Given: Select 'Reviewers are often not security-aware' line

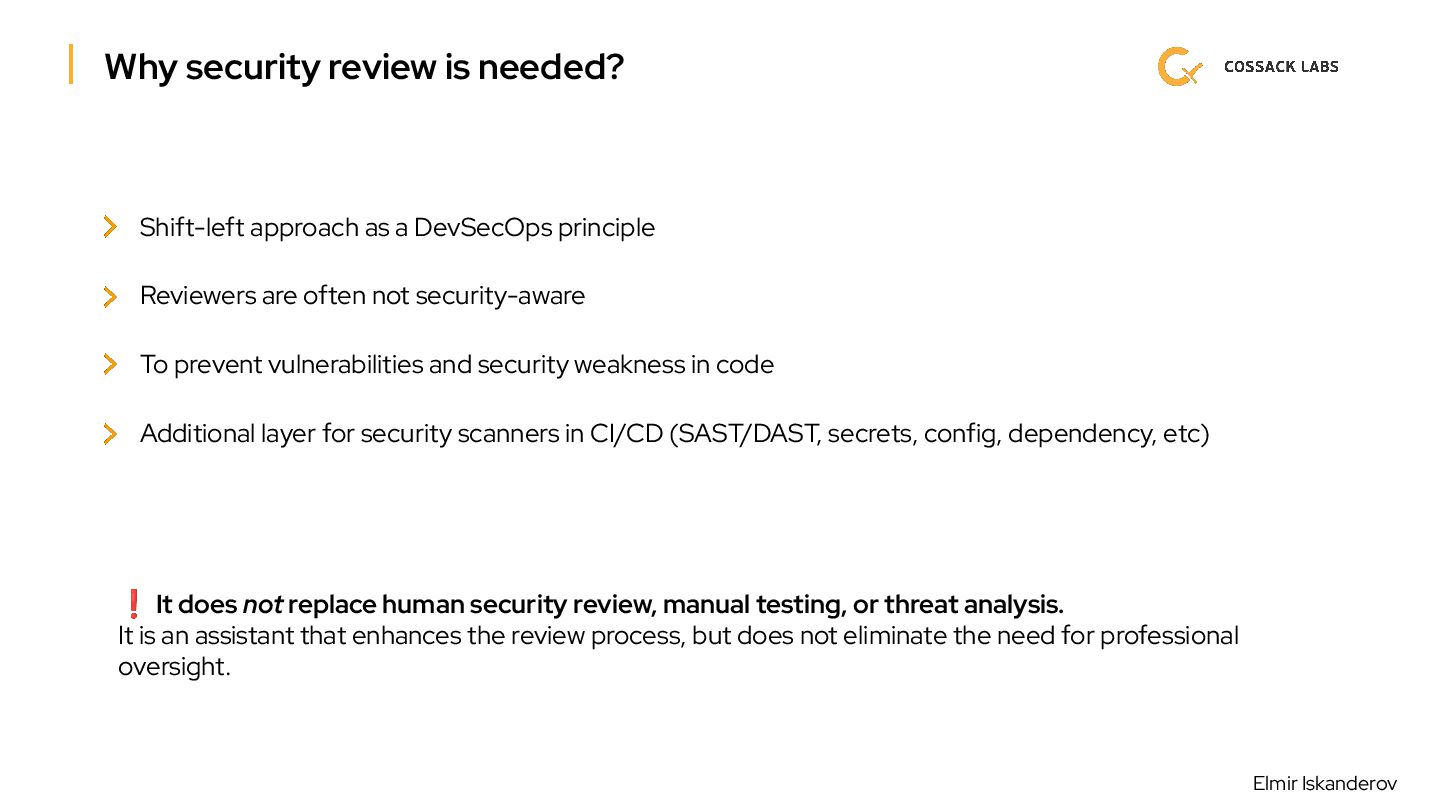Looking at the screenshot, I should (x=362, y=296).
